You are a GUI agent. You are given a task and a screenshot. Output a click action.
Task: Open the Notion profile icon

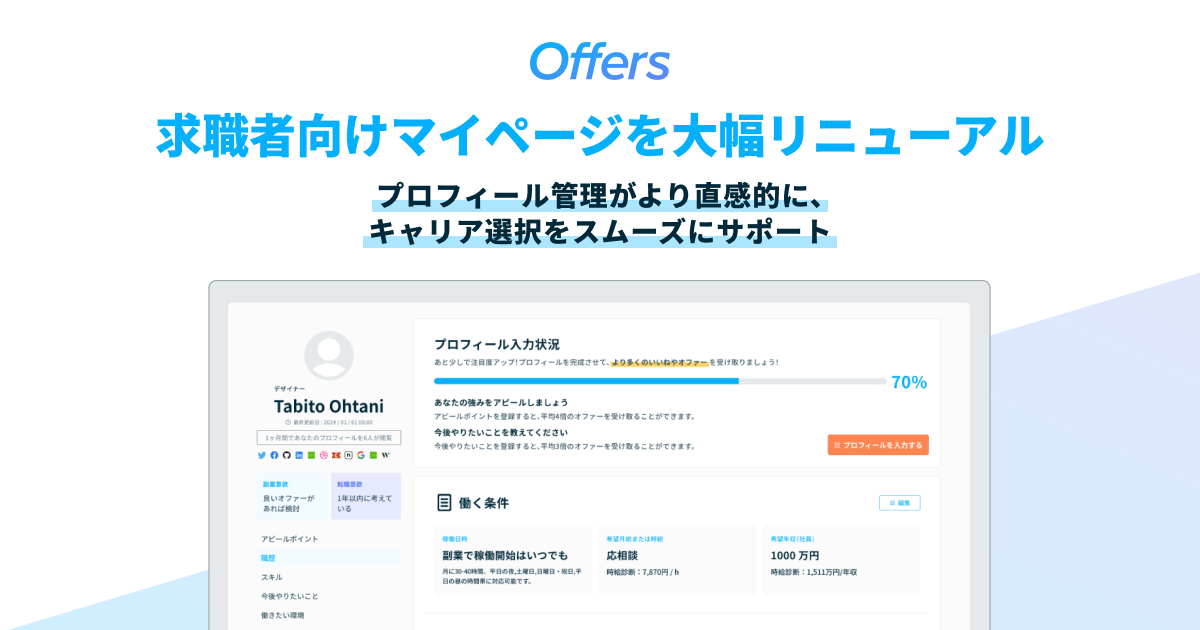pyautogui.click(x=348, y=455)
